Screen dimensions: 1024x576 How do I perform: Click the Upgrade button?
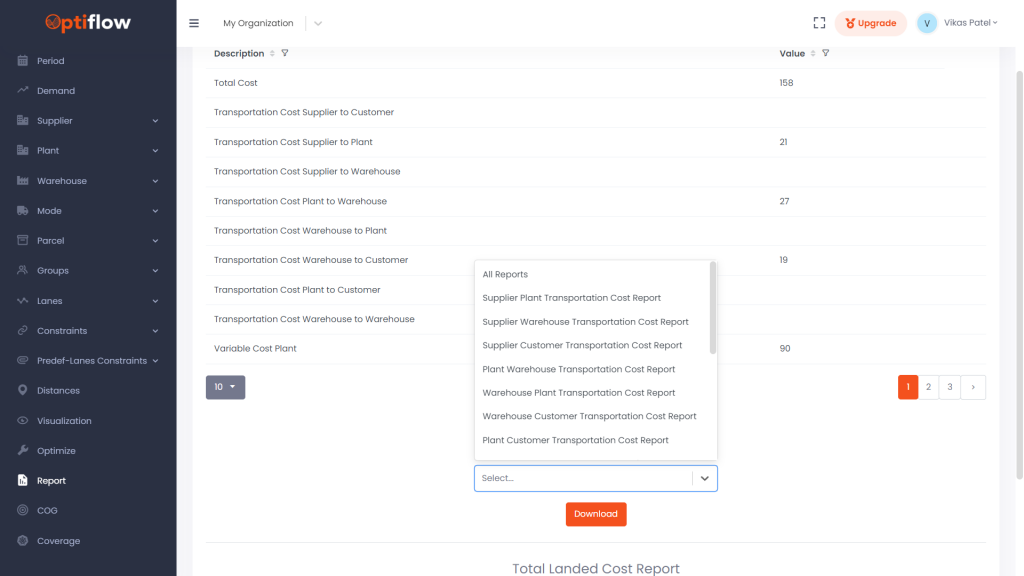[870, 23]
